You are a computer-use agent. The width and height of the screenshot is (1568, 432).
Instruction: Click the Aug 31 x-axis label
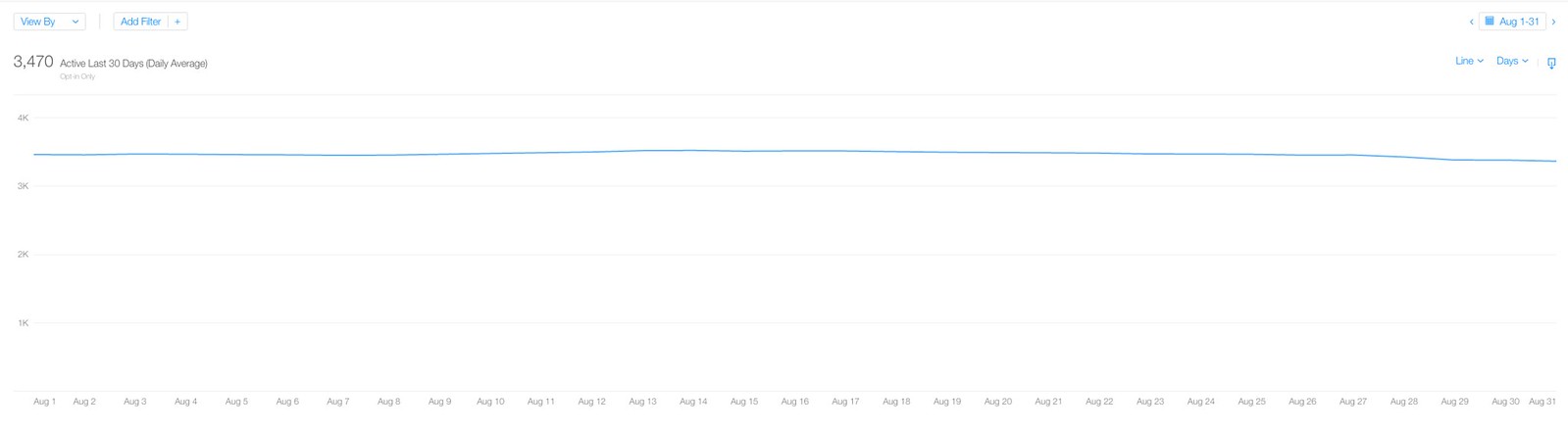pos(1542,402)
